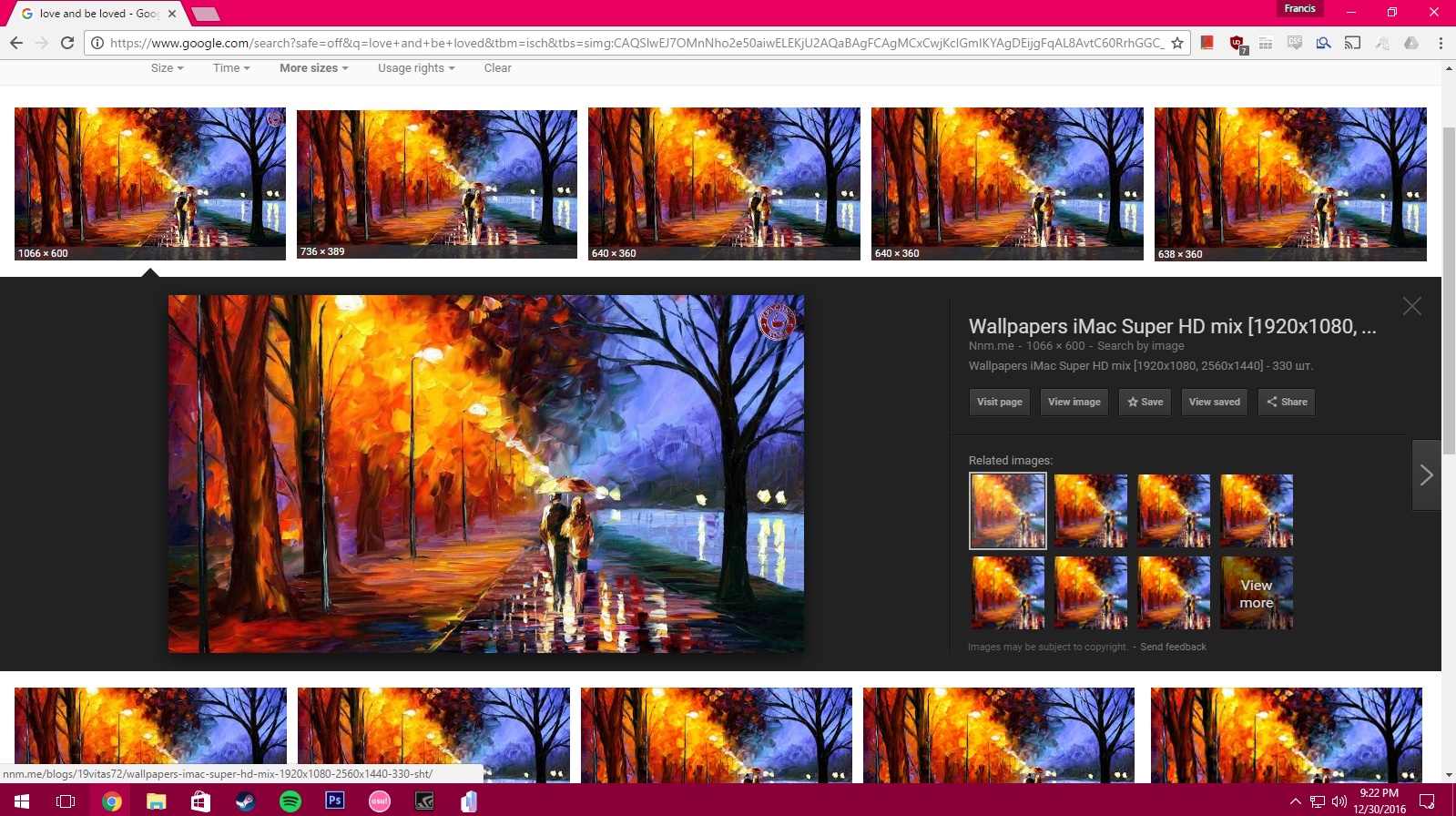This screenshot has height=816, width=1456.
Task: Open the Google Drive extension icon
Action: pyautogui.click(x=1411, y=43)
